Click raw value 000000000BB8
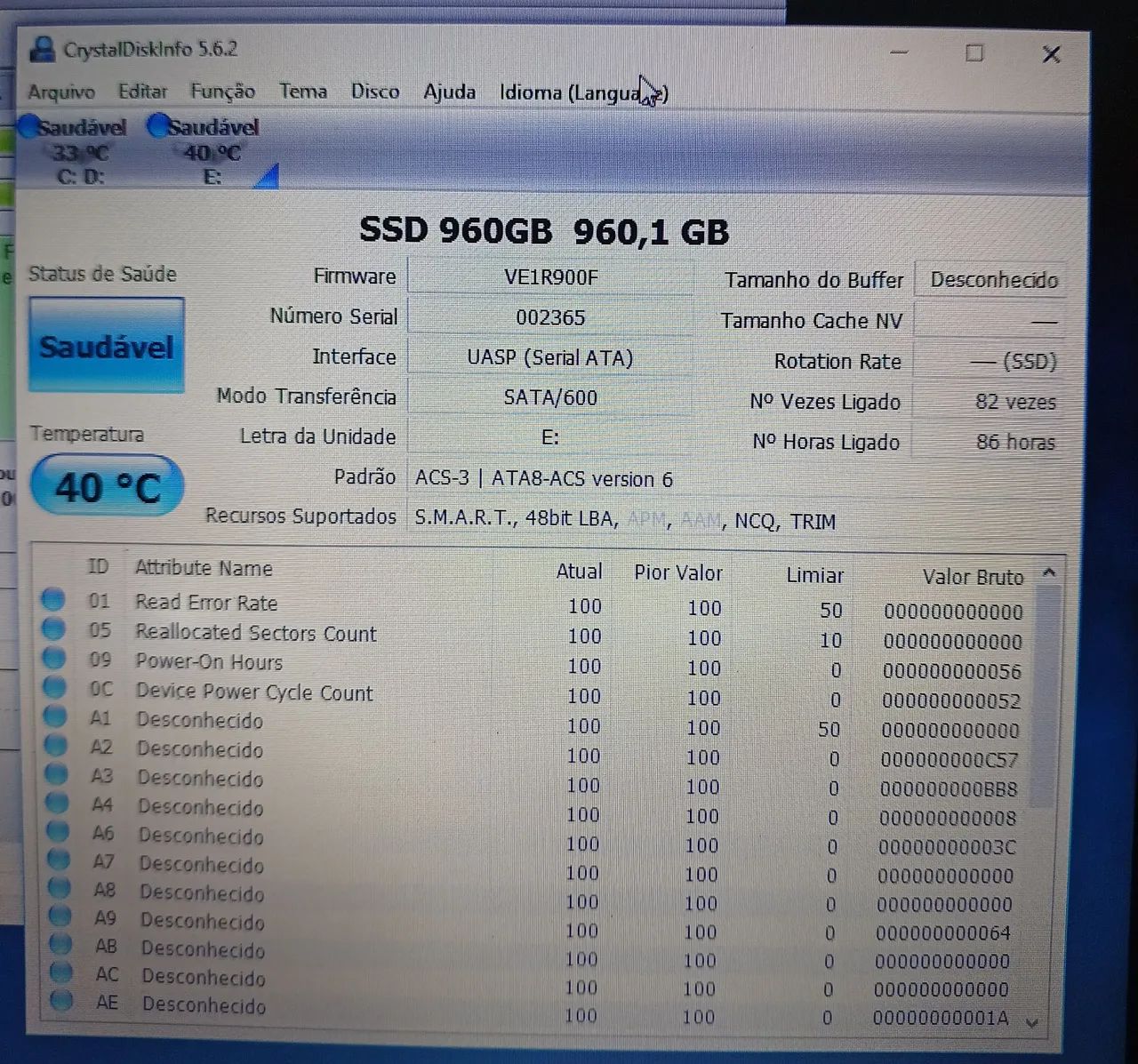The height and width of the screenshot is (1064, 1138). [949, 789]
